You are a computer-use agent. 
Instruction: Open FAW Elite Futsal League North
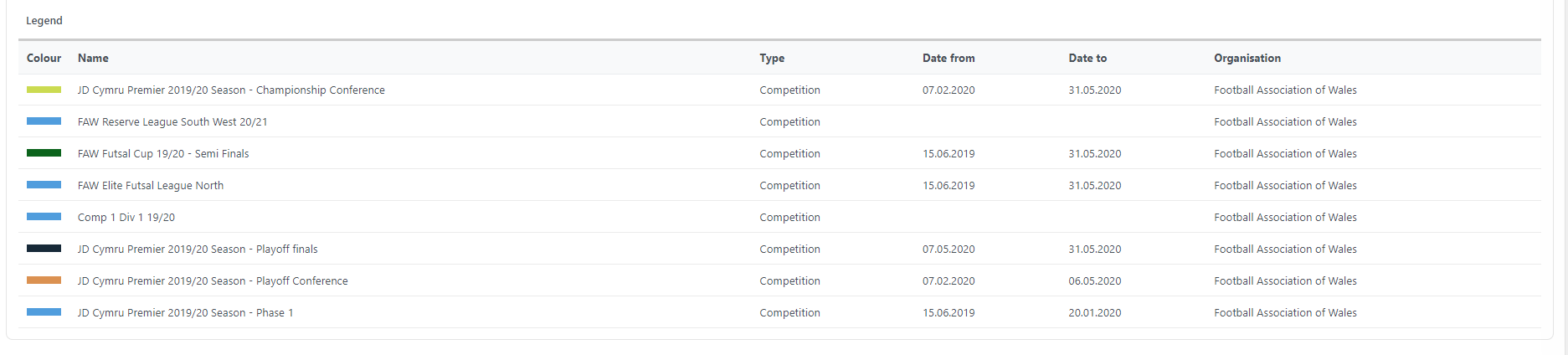[151, 186]
